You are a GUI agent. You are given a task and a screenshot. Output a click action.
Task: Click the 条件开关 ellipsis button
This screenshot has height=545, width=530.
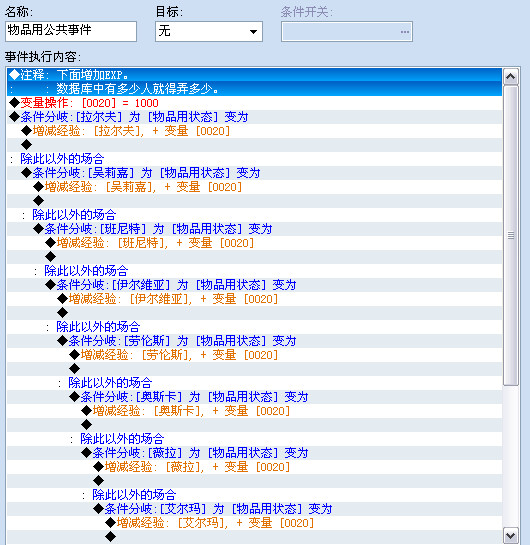tap(405, 32)
